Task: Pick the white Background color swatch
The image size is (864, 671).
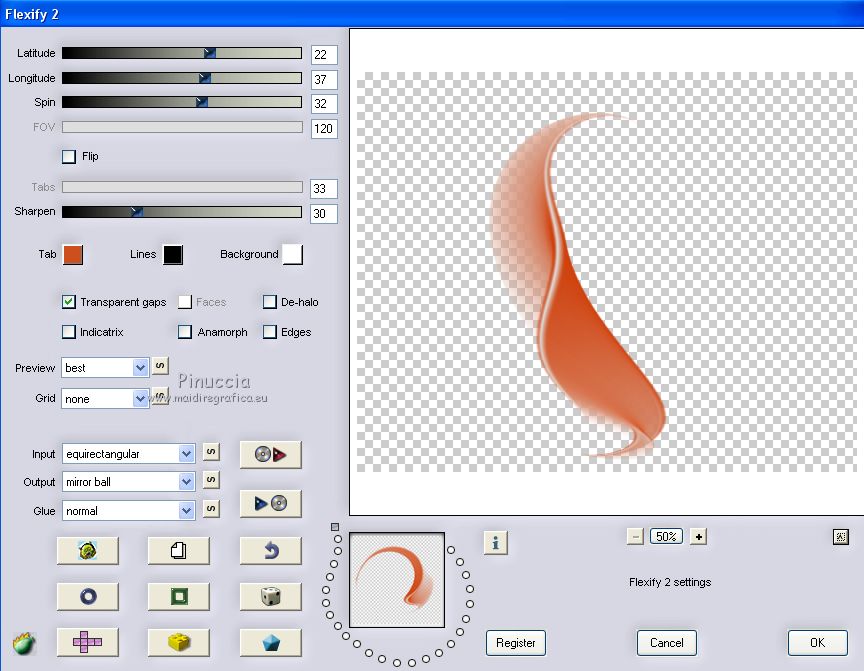Action: coord(293,255)
